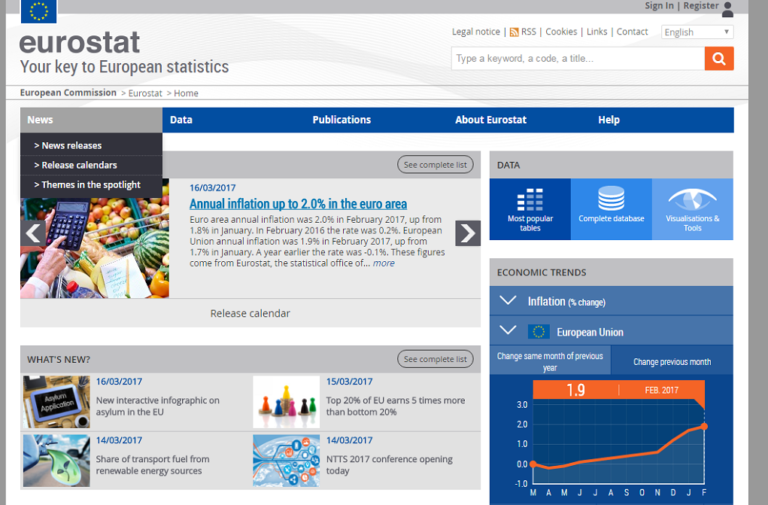Click See complete list in news section

435,165
